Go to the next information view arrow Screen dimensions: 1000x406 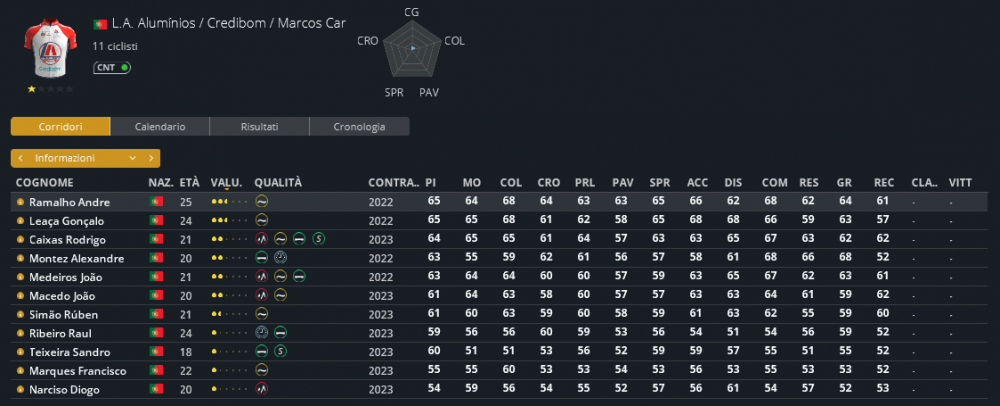coord(151,158)
